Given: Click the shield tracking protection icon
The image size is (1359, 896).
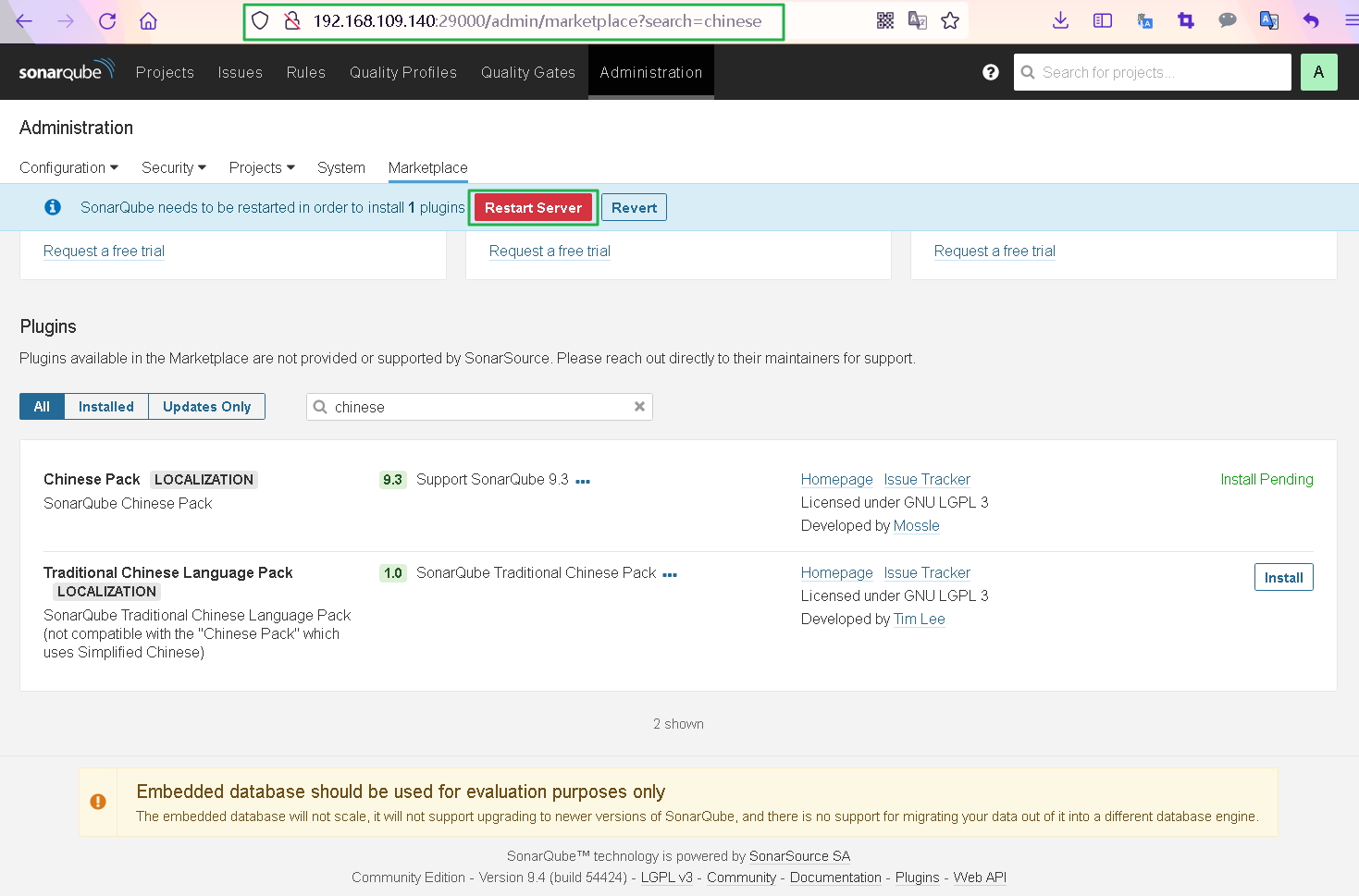Looking at the screenshot, I should pos(260,20).
